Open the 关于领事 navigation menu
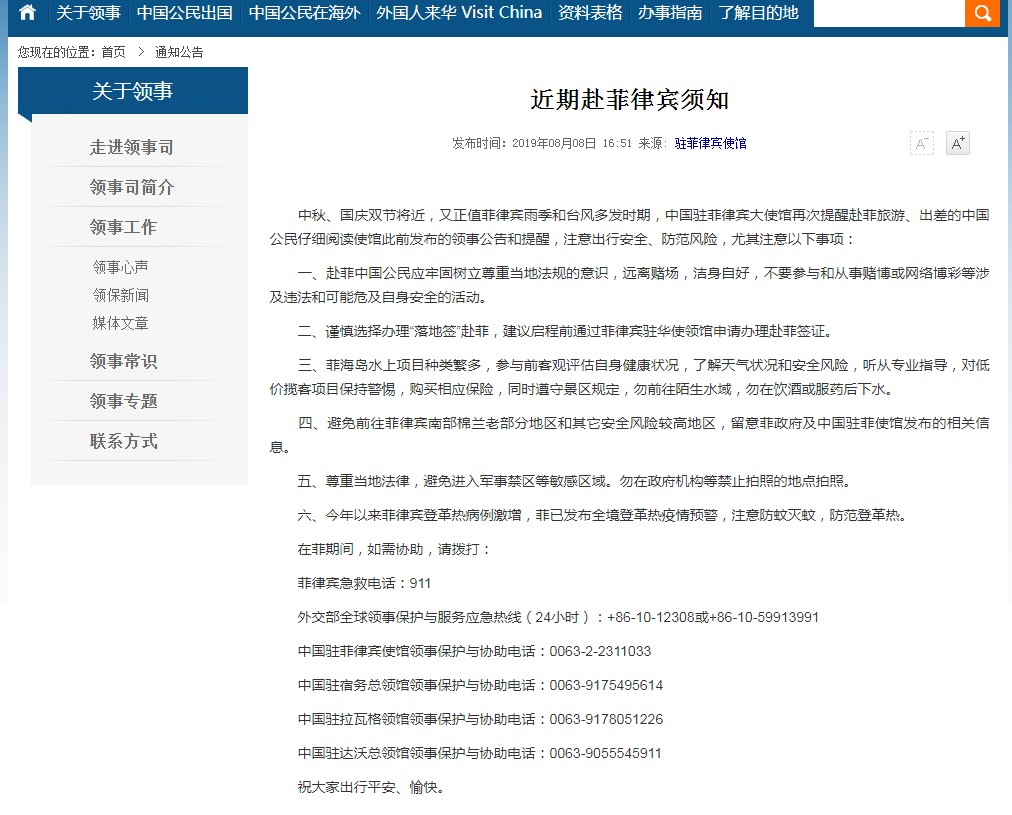The width and height of the screenshot is (1012, 815). point(88,13)
